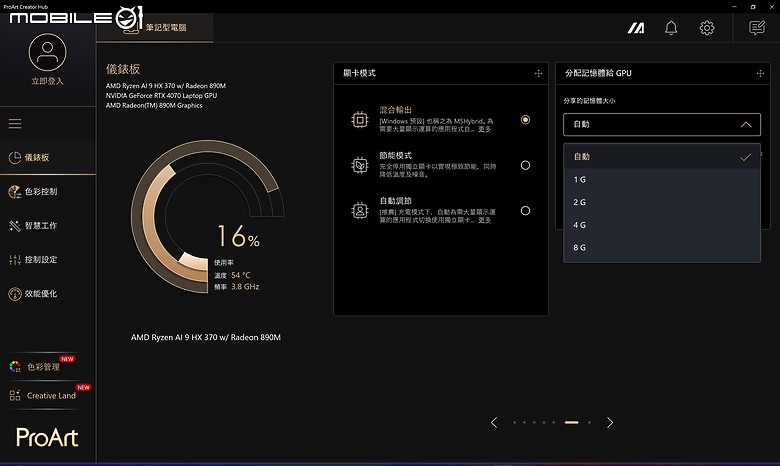The image size is (780, 466).
Task: Click the color control palette icon
Action: pyautogui.click(x=15, y=191)
